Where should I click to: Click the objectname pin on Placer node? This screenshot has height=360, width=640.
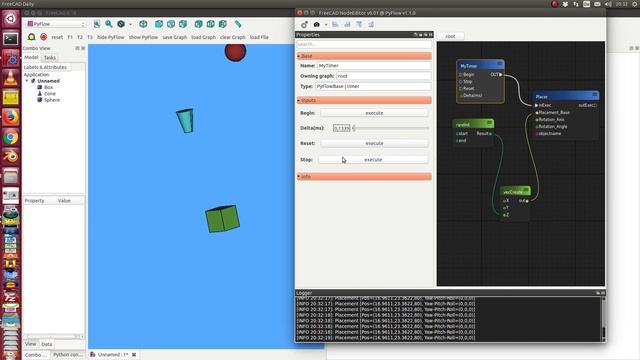pyautogui.click(x=537, y=133)
